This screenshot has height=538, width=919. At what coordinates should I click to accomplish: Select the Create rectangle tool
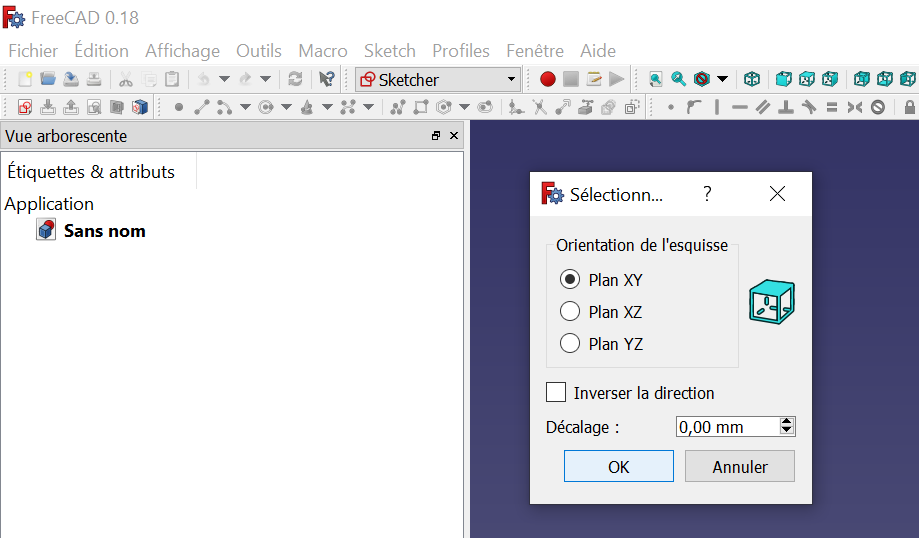(421, 107)
